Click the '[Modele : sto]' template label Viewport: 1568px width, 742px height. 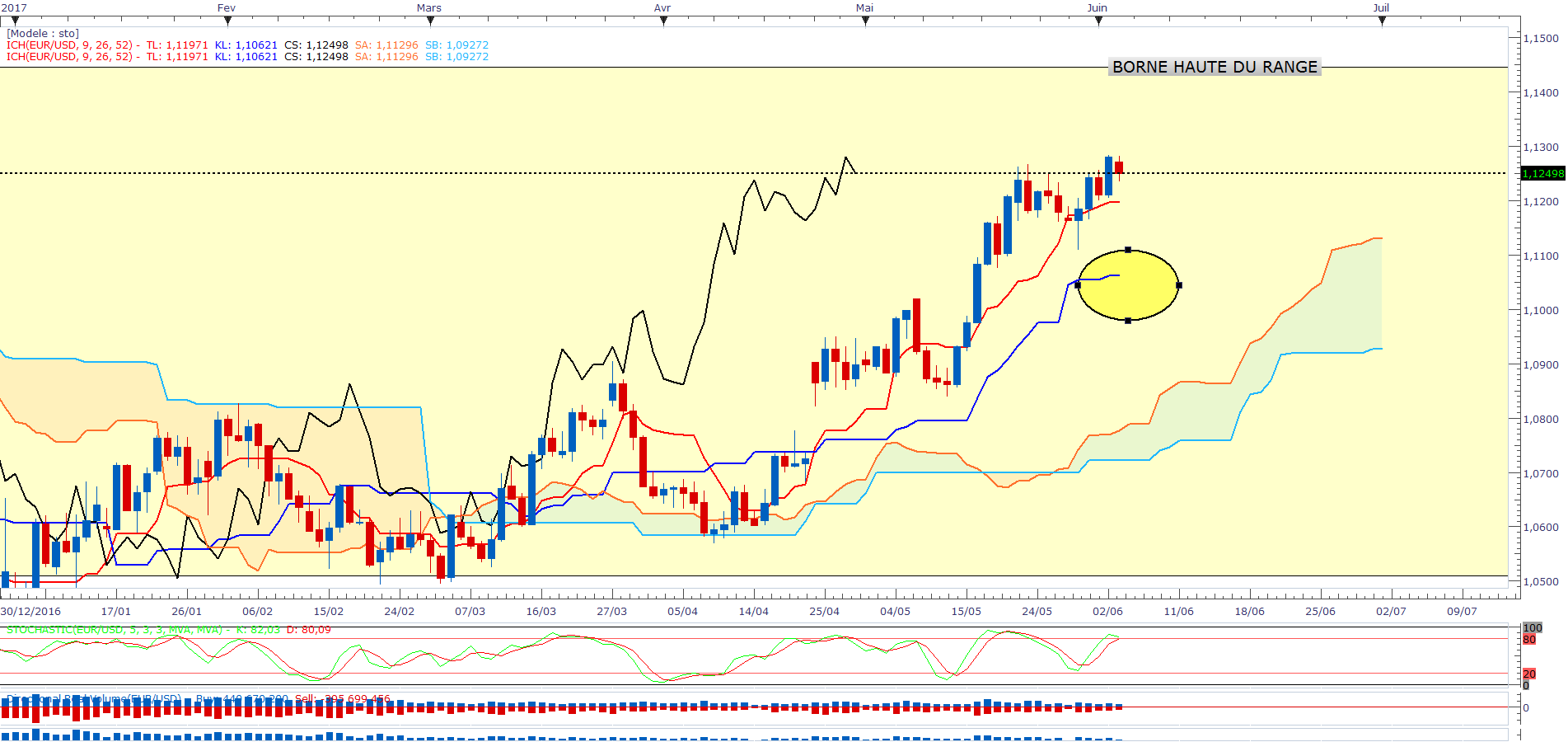click(x=43, y=34)
